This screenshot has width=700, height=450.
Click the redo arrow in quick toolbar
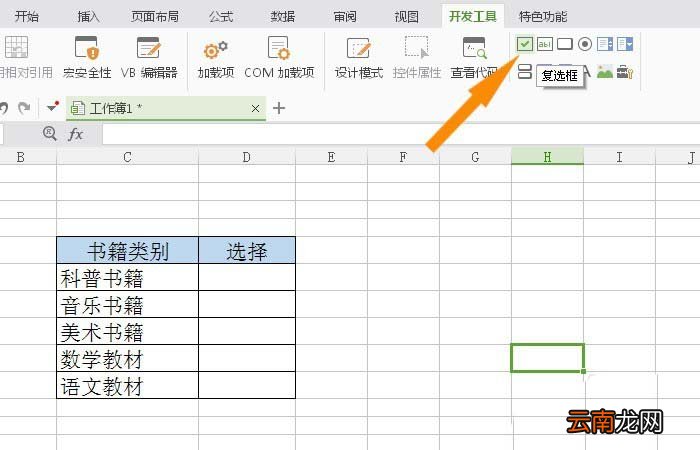[x=24, y=108]
